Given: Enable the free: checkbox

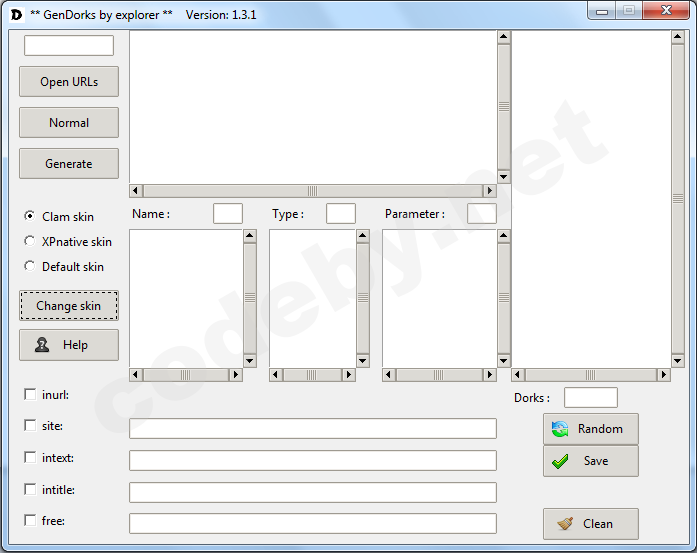Looking at the screenshot, I should (30, 521).
